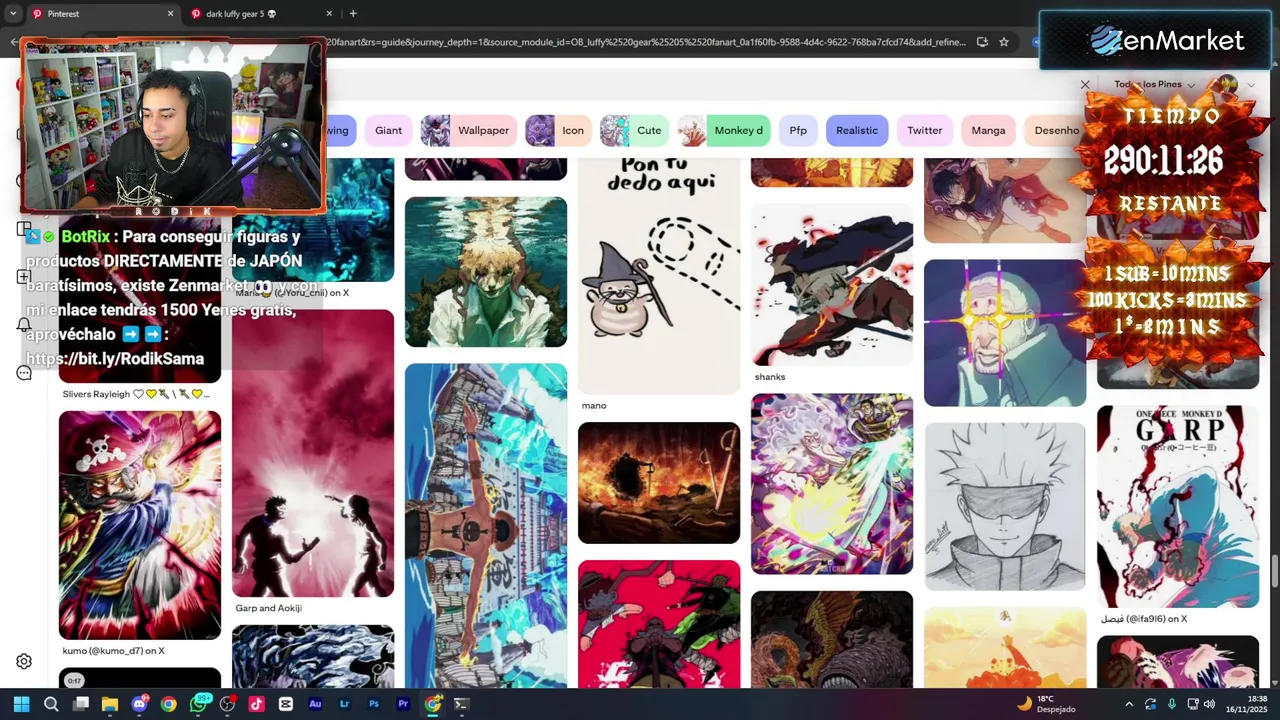
Task: Open a new browser tab
Action: [x=353, y=14]
